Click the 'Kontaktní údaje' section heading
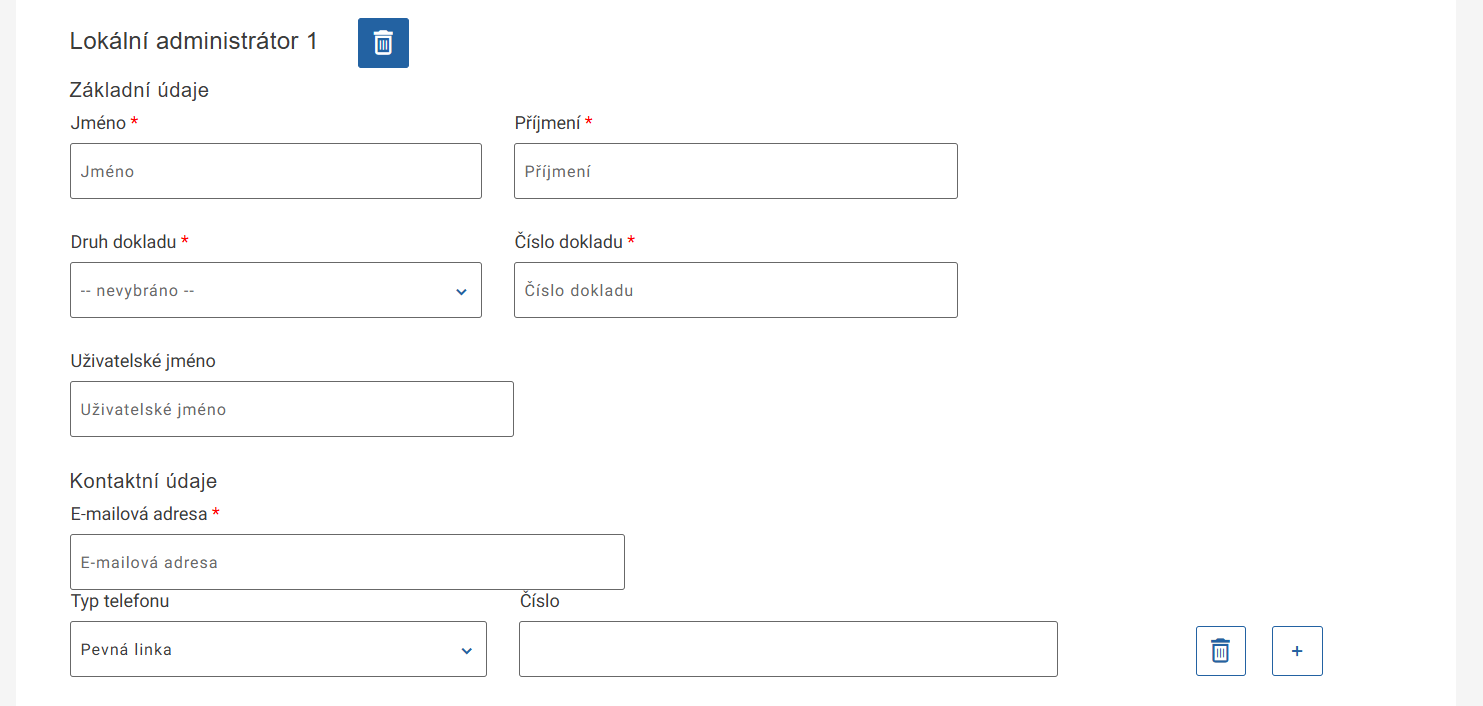Viewport: 1483px width, 706px height. pos(143,481)
